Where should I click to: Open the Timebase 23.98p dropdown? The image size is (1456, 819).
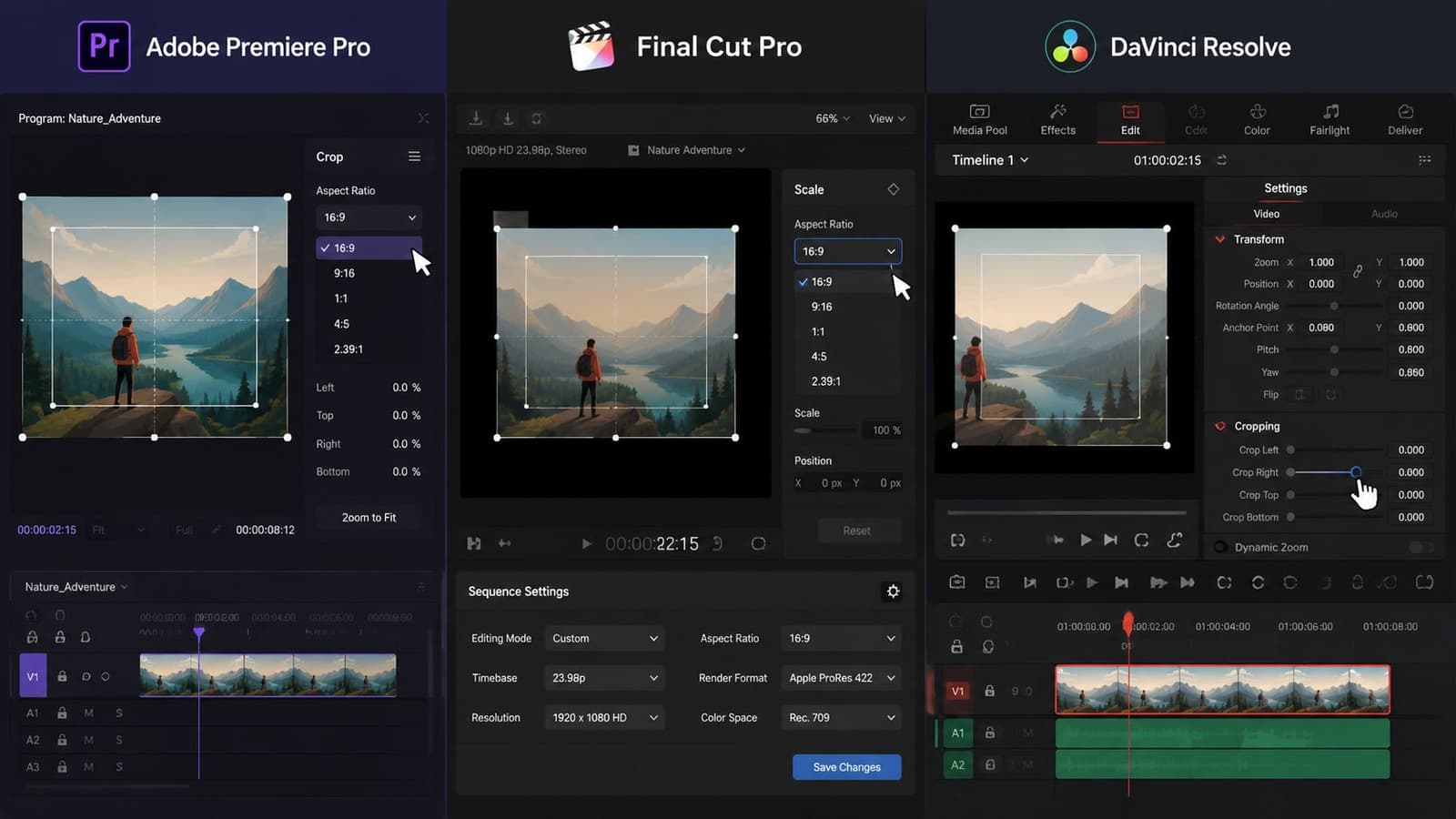604,678
